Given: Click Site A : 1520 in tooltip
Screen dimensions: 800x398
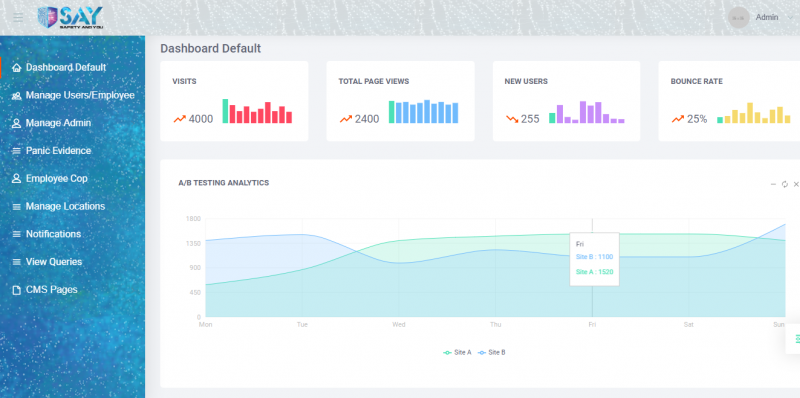Looking at the screenshot, I should (x=594, y=272).
